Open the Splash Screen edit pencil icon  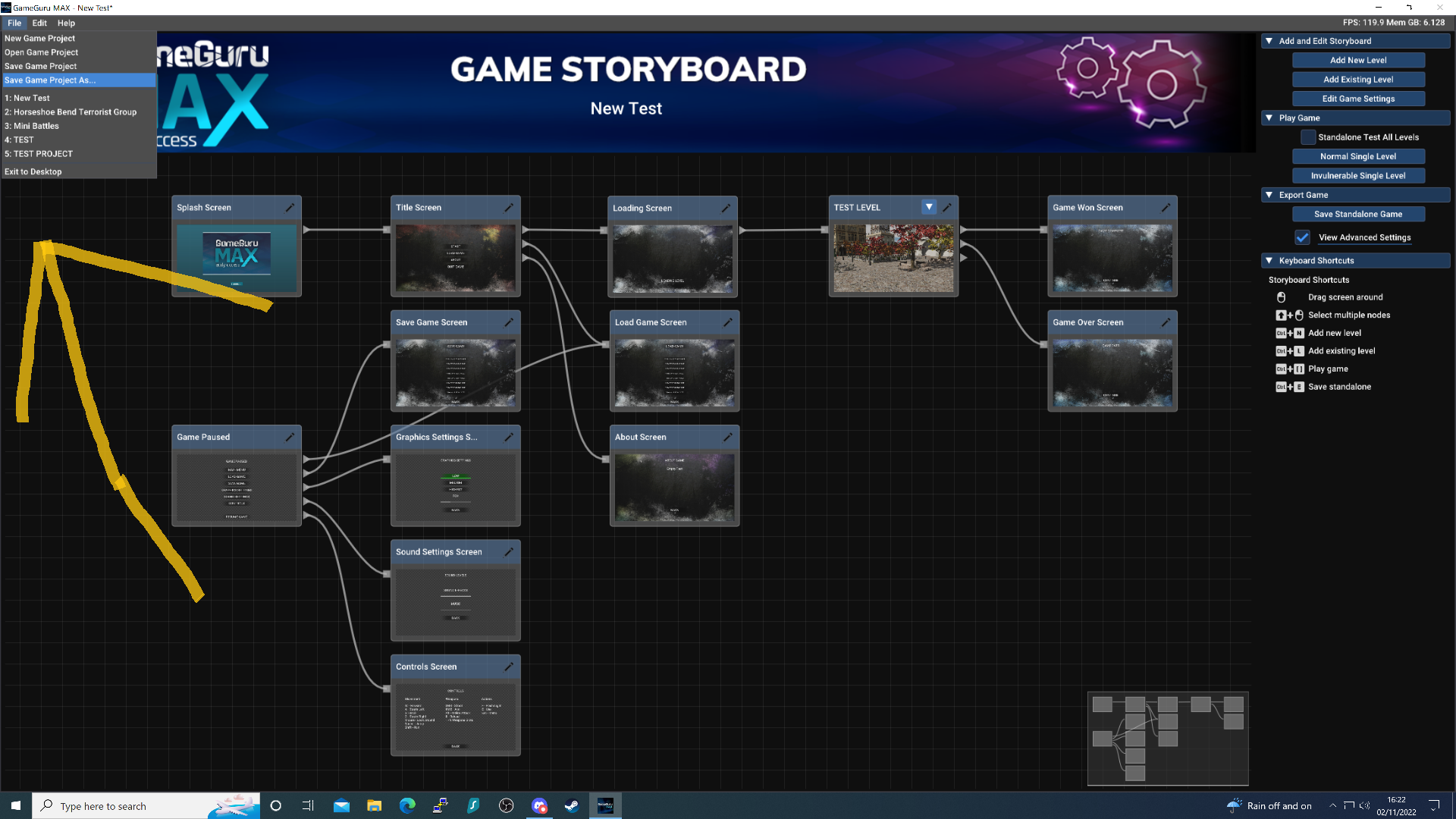pyautogui.click(x=290, y=206)
